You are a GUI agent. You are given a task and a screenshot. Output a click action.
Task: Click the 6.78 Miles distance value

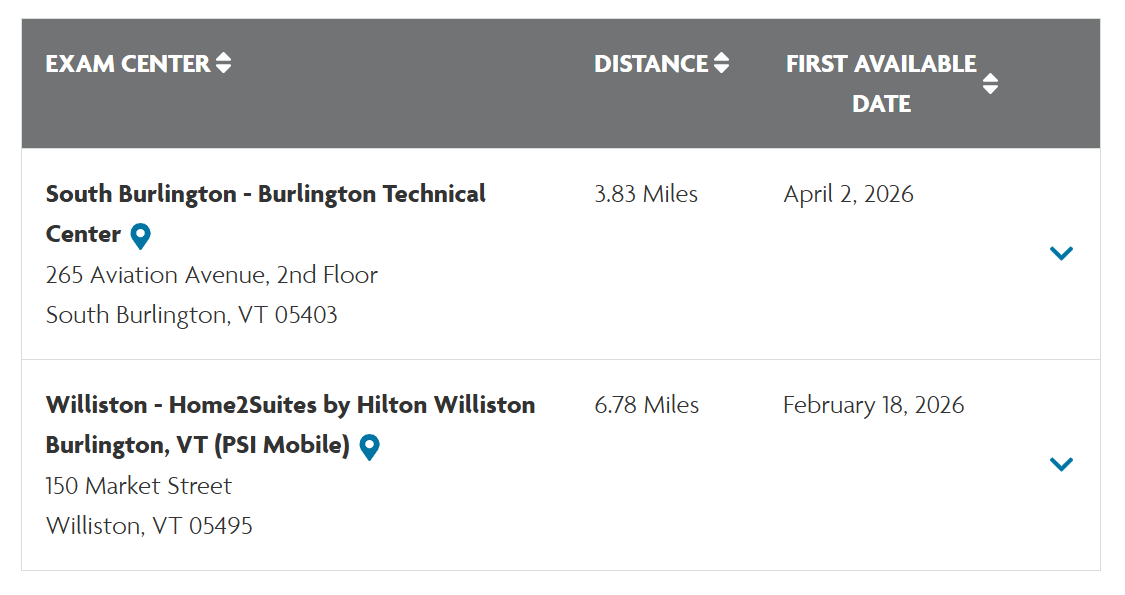(646, 405)
